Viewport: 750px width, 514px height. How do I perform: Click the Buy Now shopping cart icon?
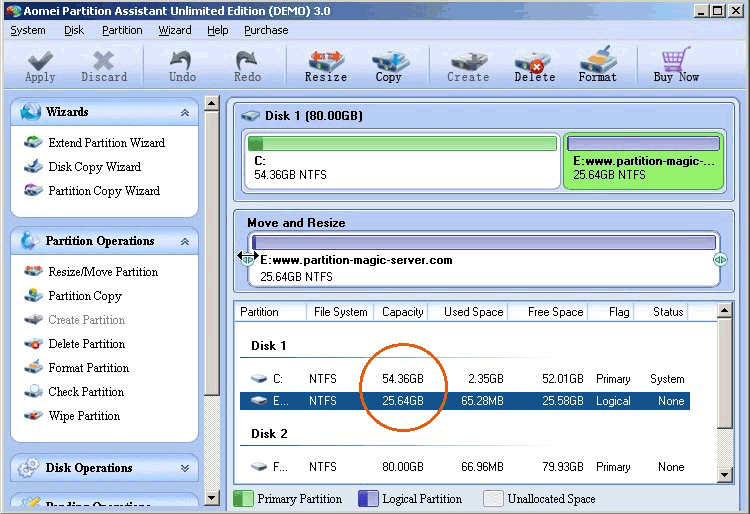[x=676, y=59]
